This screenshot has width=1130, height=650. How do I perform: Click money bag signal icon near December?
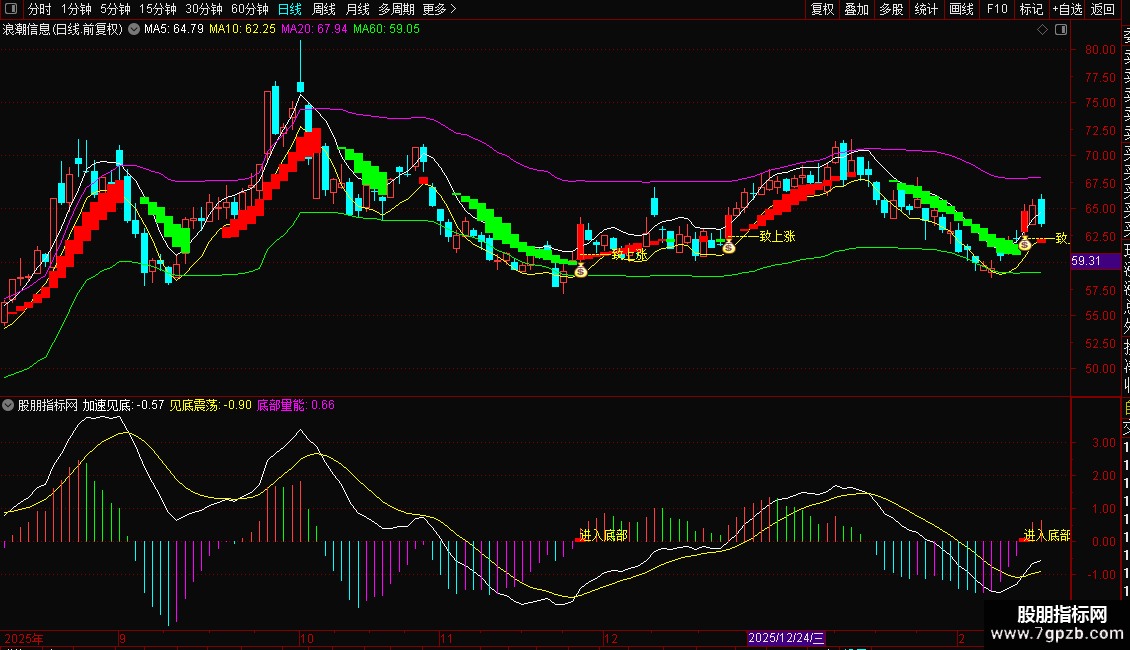[581, 272]
